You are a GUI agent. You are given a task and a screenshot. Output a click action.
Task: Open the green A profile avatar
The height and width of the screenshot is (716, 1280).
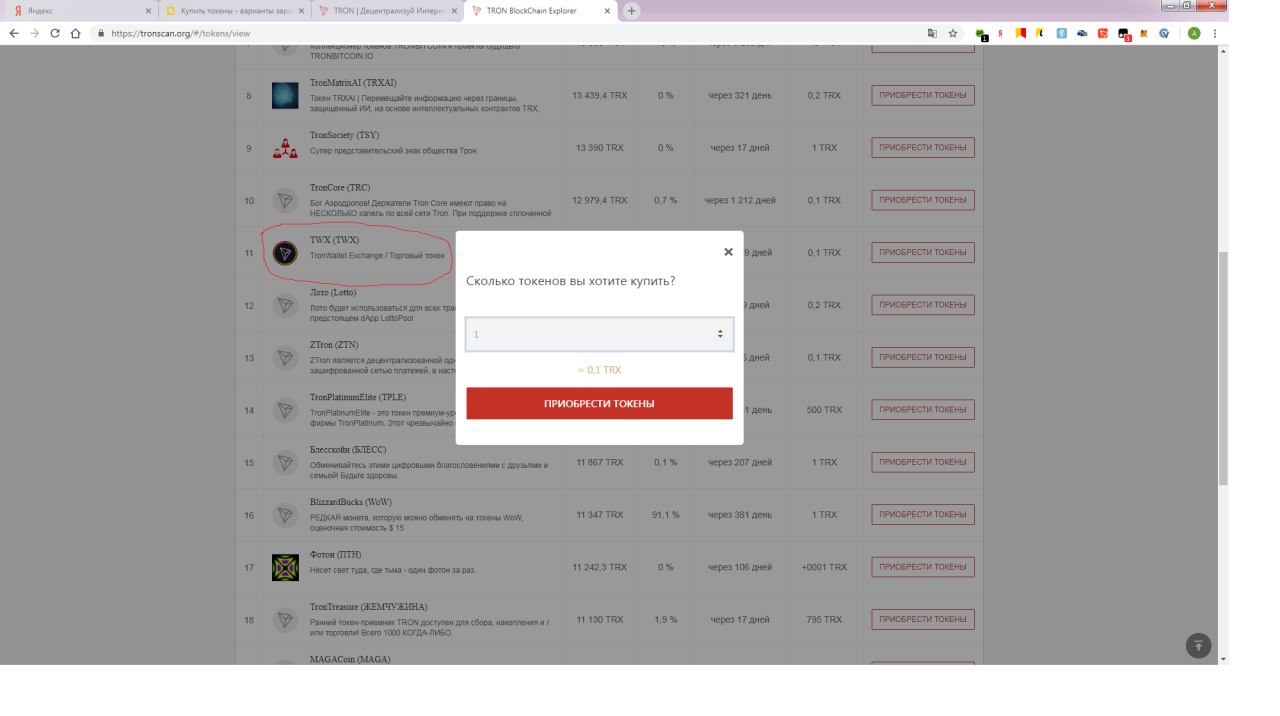coord(1193,33)
